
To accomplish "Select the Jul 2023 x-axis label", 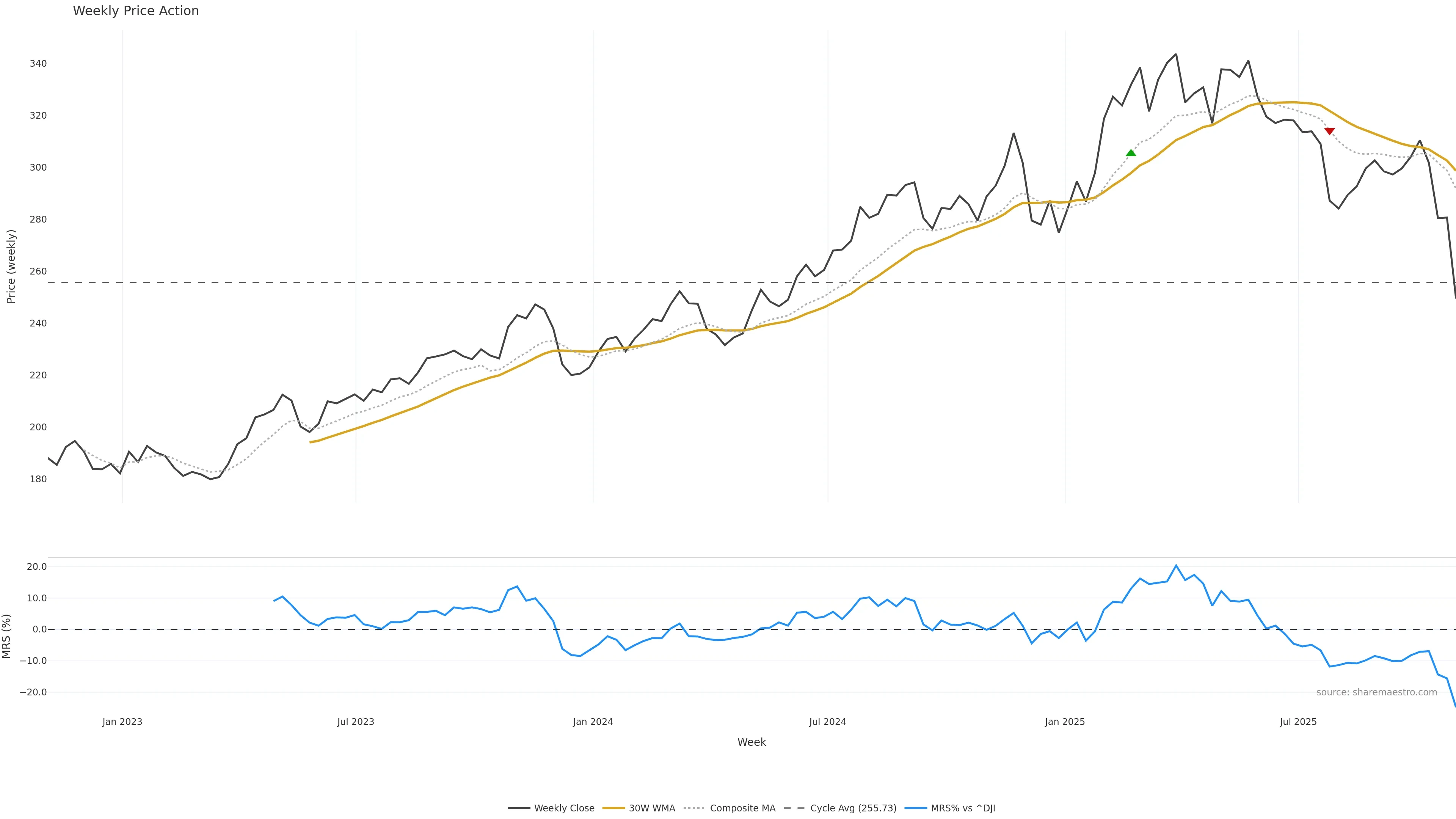I will click(x=356, y=722).
